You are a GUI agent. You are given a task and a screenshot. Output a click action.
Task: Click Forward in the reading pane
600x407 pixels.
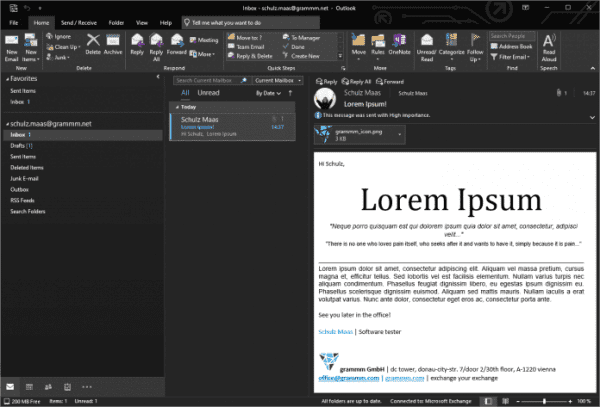click(x=390, y=81)
